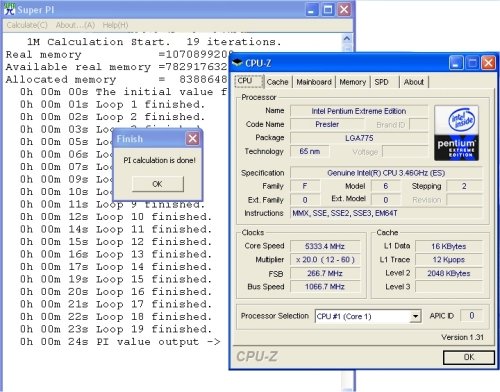Minimize the Super PI window
The image size is (500, 392).
[x=312, y=10]
